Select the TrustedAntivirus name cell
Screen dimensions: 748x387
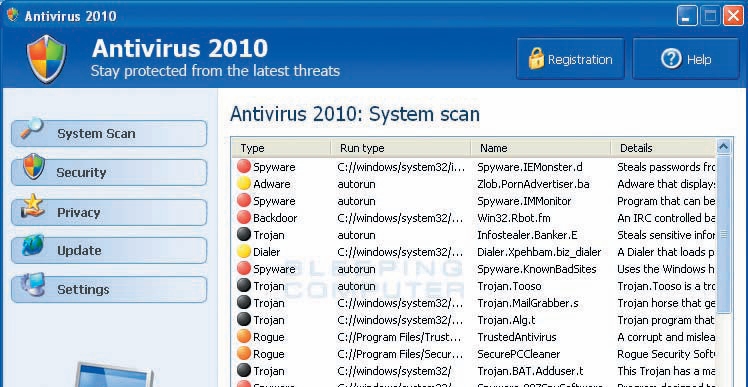[517, 337]
